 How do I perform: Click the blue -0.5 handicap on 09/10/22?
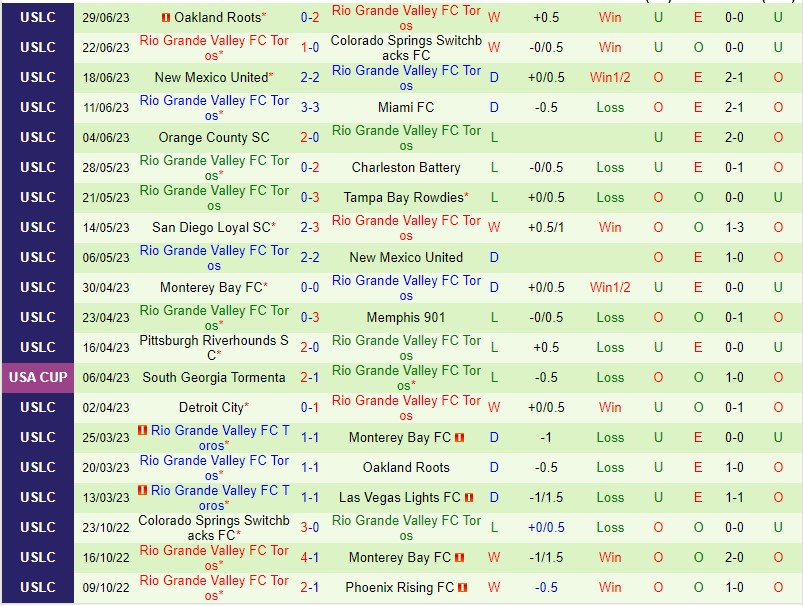point(546,588)
